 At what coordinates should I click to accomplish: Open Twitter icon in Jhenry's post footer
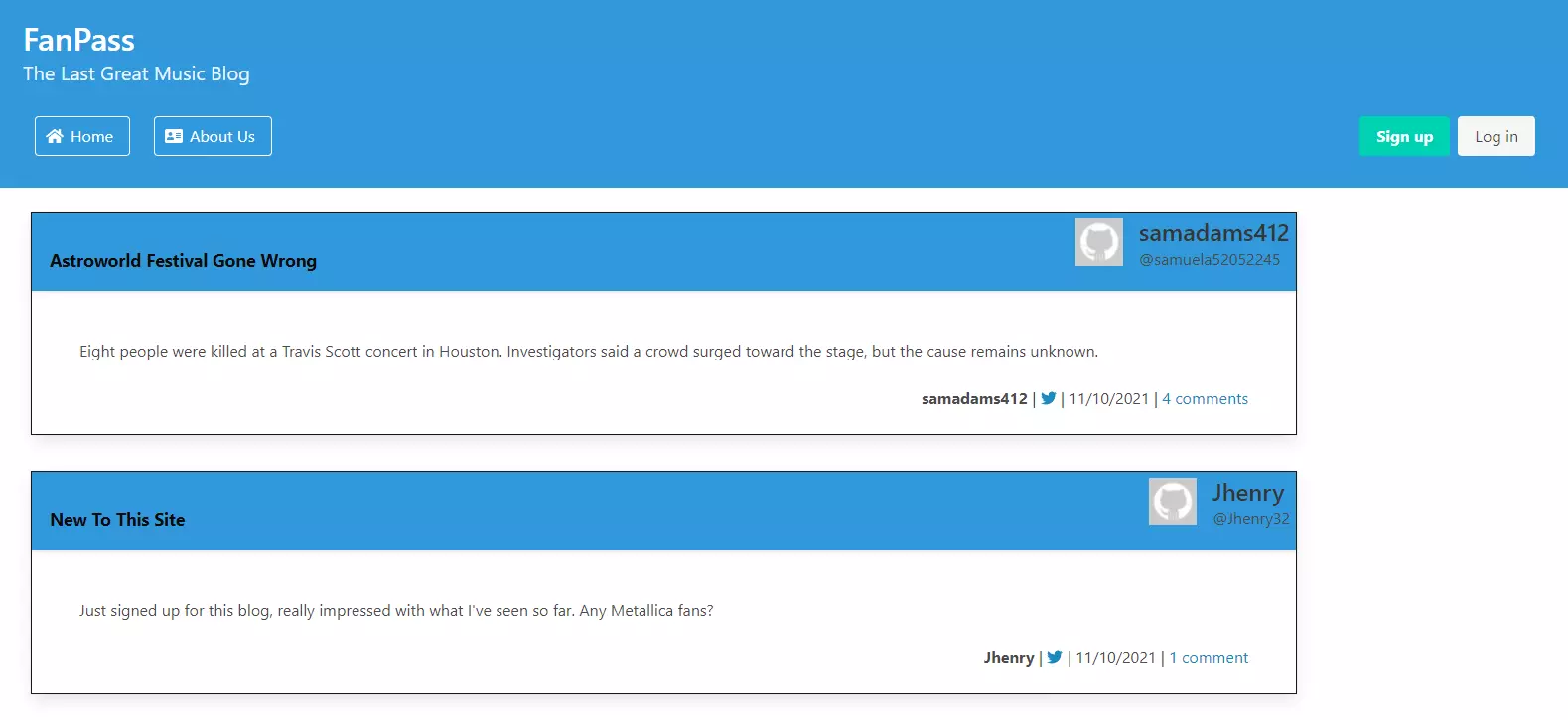click(x=1055, y=657)
